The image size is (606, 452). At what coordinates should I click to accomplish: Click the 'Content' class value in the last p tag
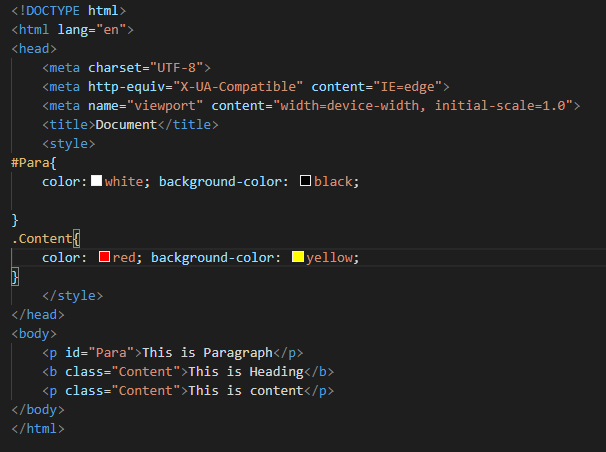(x=146, y=391)
